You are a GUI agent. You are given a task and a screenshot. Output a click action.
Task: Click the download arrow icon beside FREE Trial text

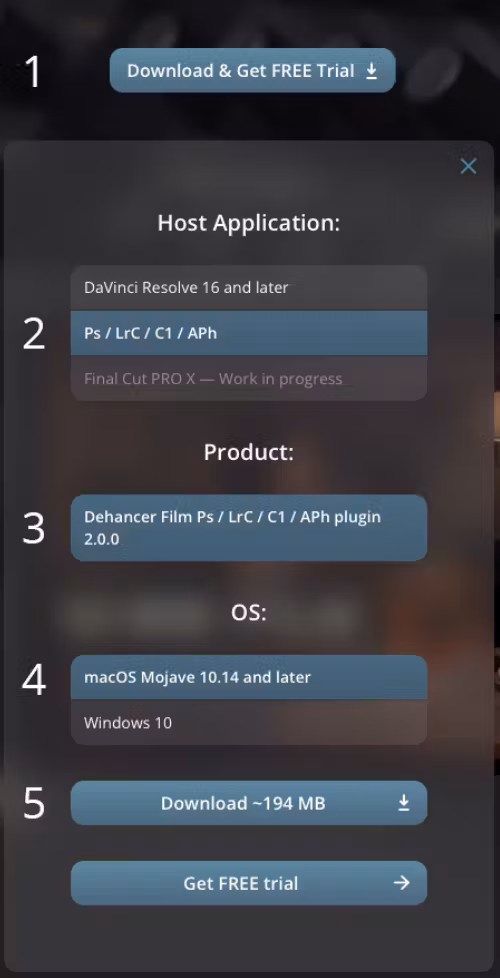(x=371, y=71)
